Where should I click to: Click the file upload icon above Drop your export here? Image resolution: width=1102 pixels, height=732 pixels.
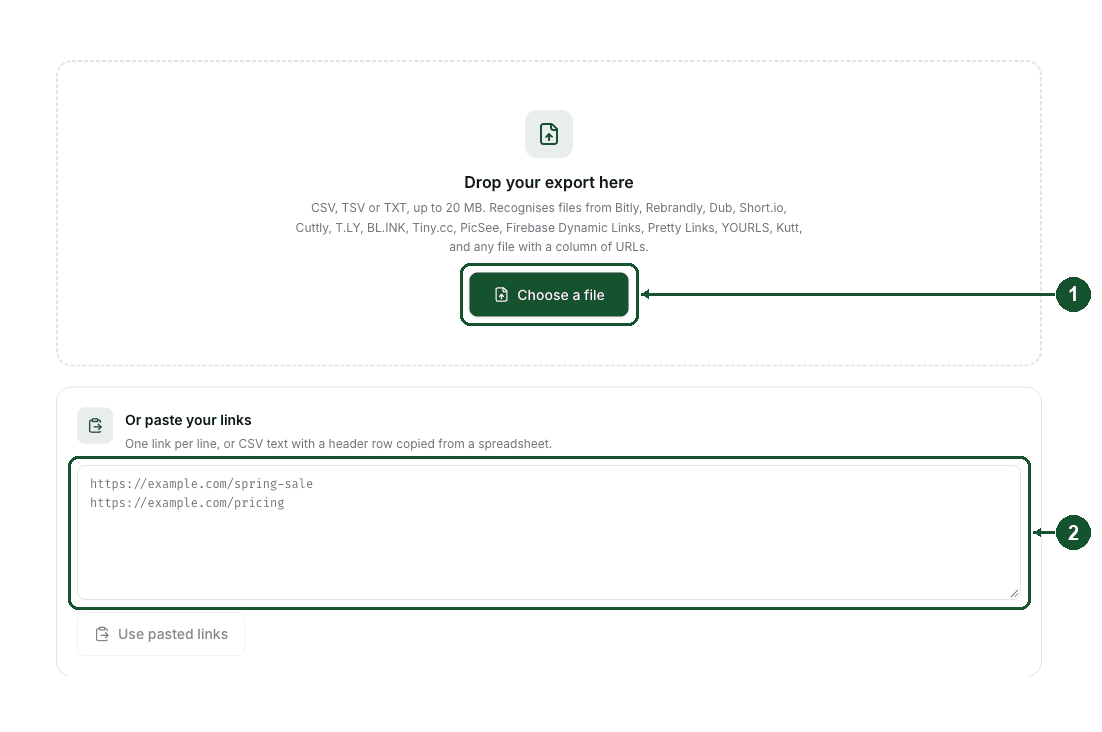tap(549, 133)
